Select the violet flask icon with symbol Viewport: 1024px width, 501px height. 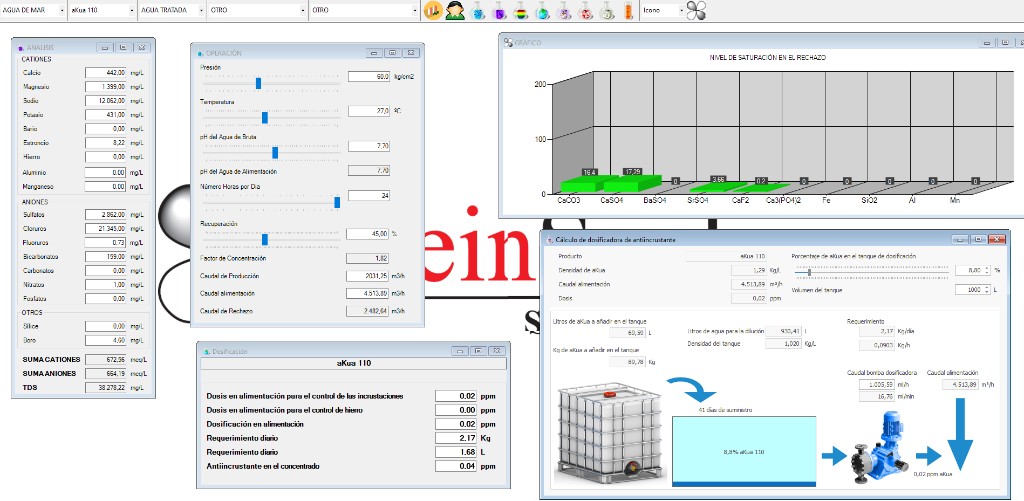(564, 10)
